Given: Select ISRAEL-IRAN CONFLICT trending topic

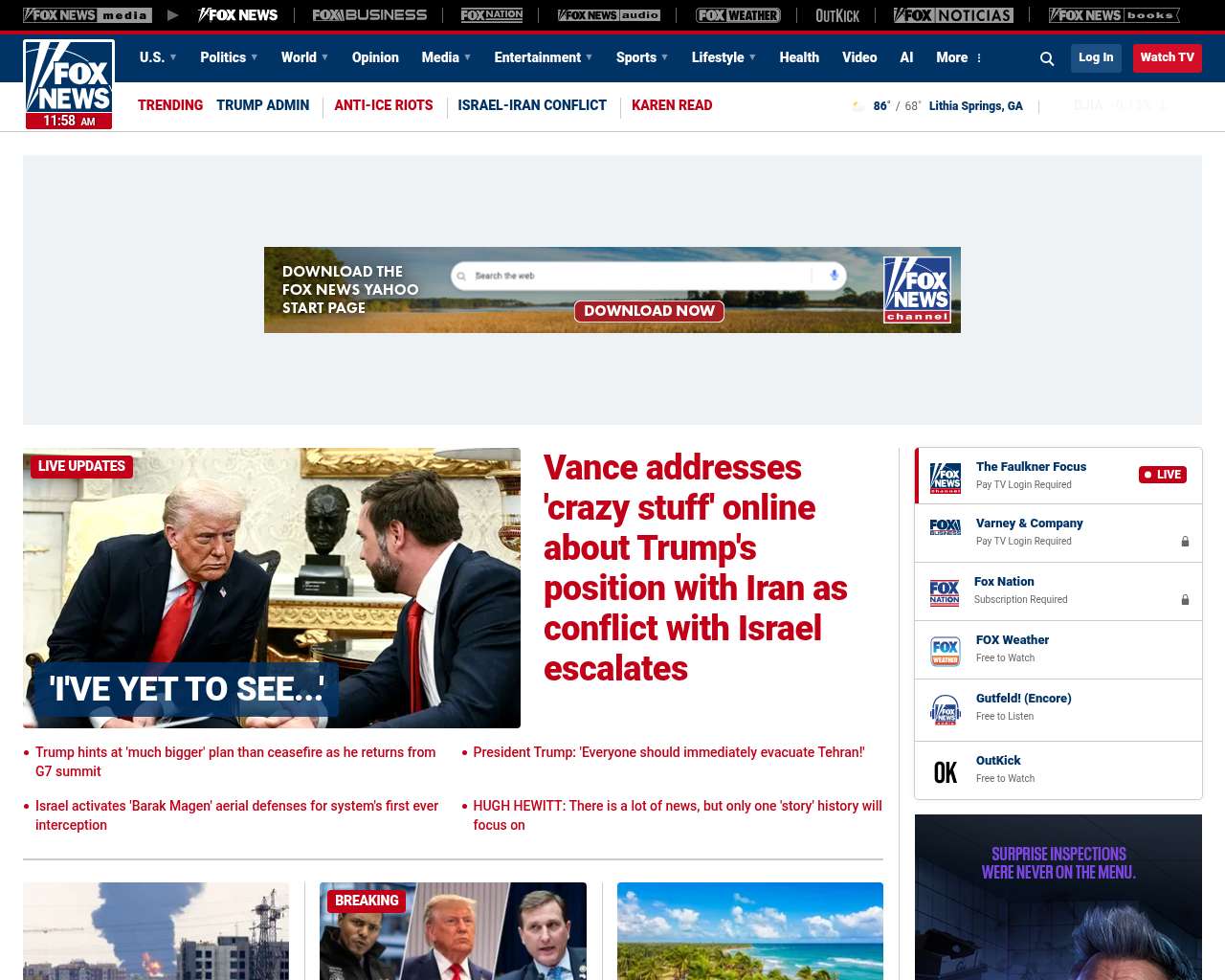Looking at the screenshot, I should click(532, 105).
